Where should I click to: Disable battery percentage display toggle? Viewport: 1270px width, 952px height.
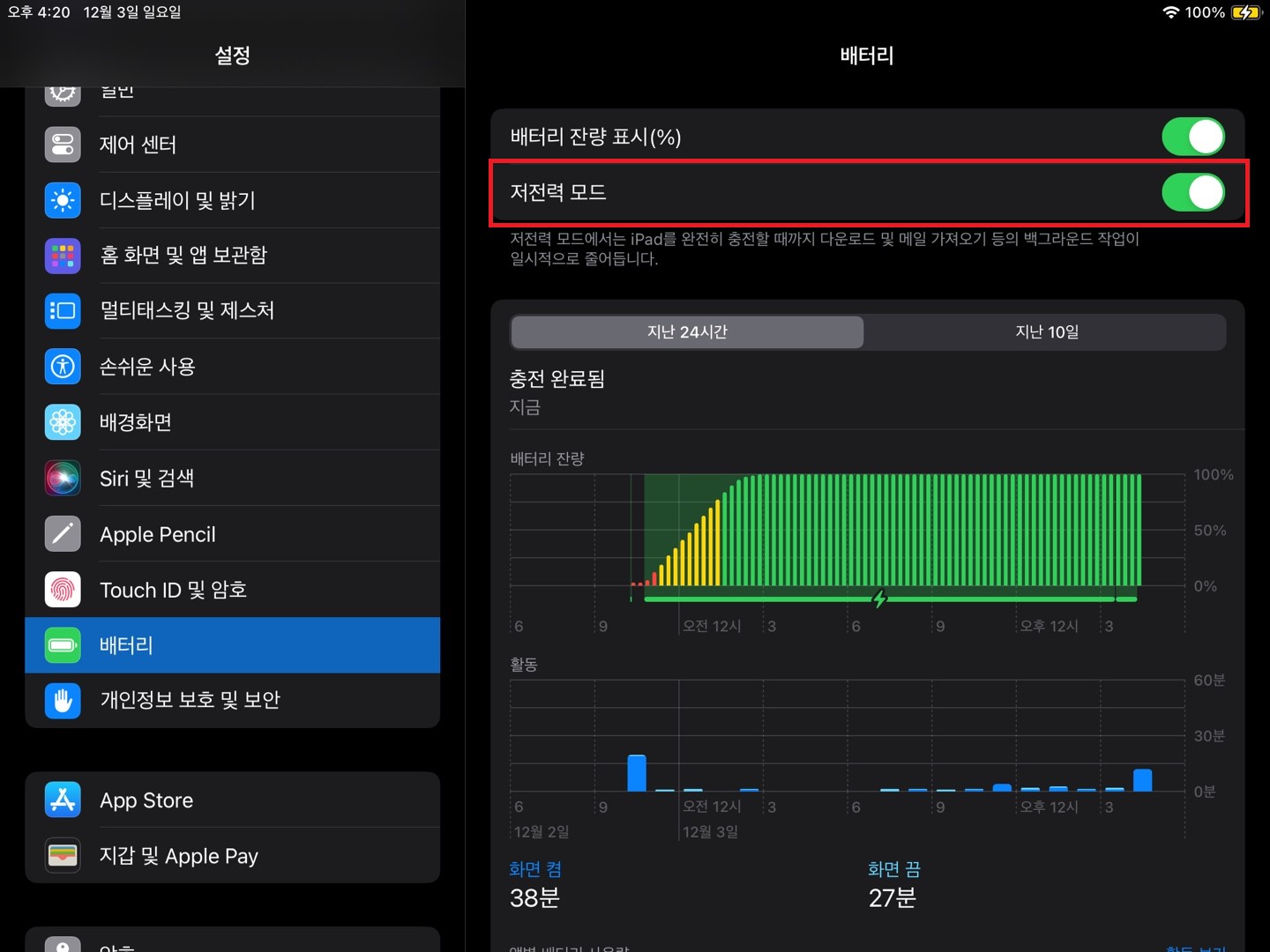(1193, 137)
